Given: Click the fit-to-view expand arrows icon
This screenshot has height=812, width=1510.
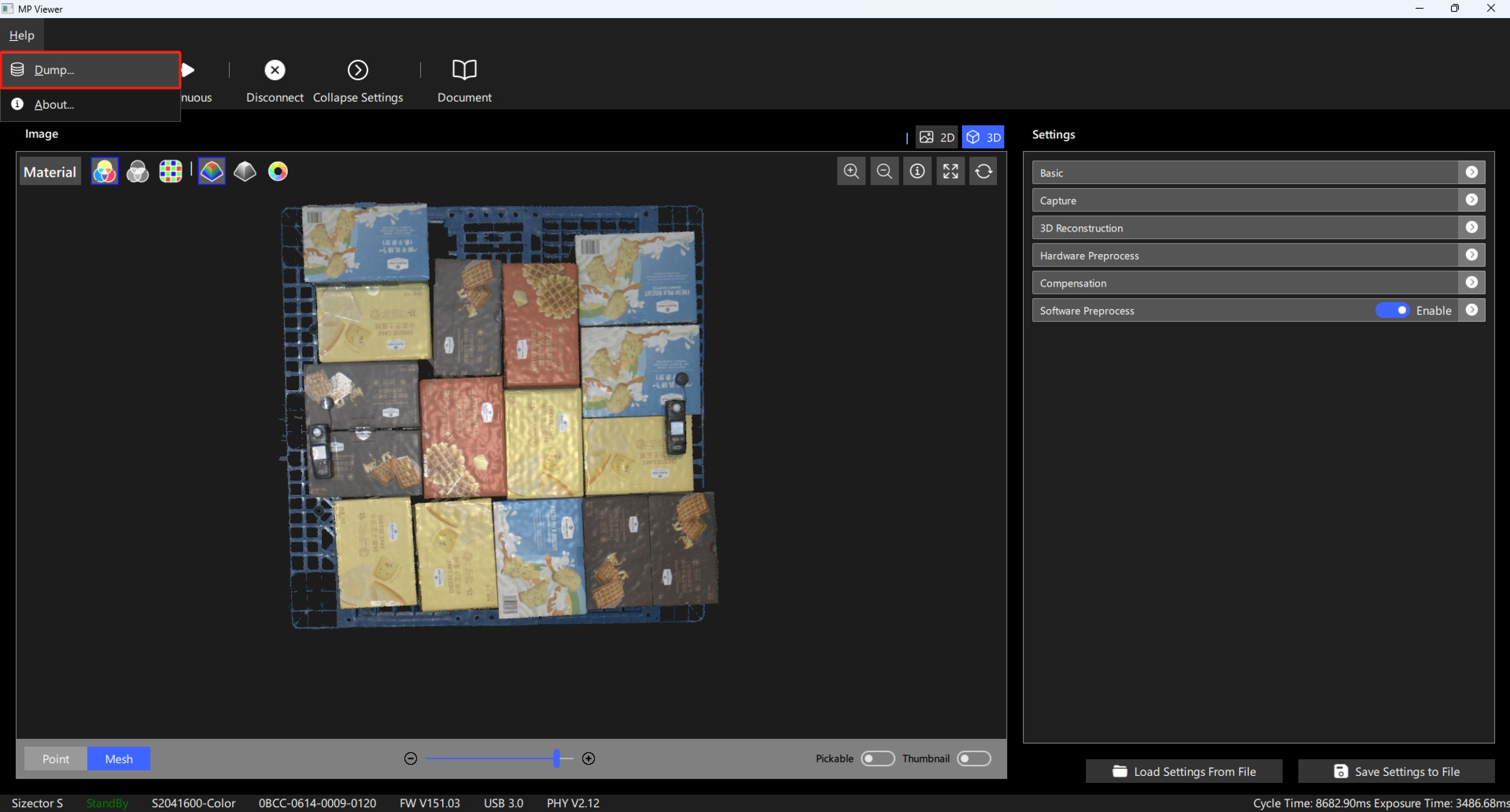Looking at the screenshot, I should click(x=950, y=171).
